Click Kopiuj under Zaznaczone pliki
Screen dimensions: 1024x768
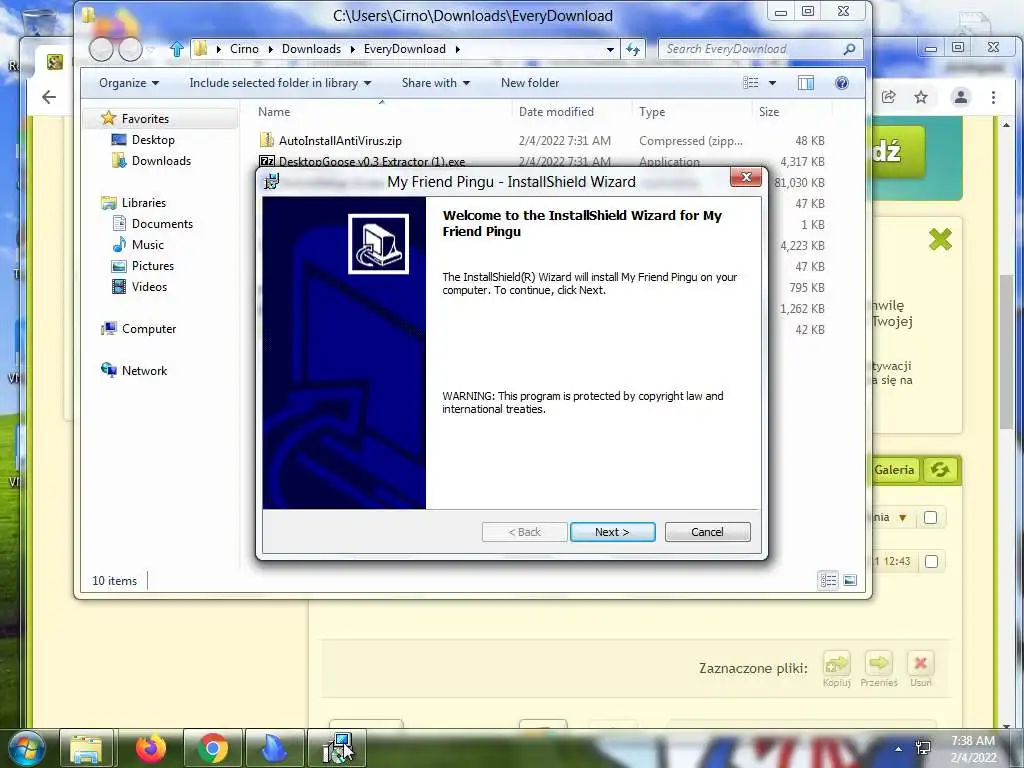[x=837, y=669]
